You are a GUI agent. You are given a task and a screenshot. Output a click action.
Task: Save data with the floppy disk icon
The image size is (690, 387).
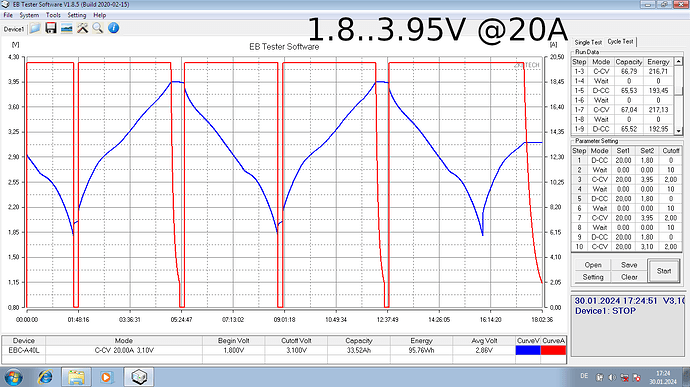tap(51, 29)
